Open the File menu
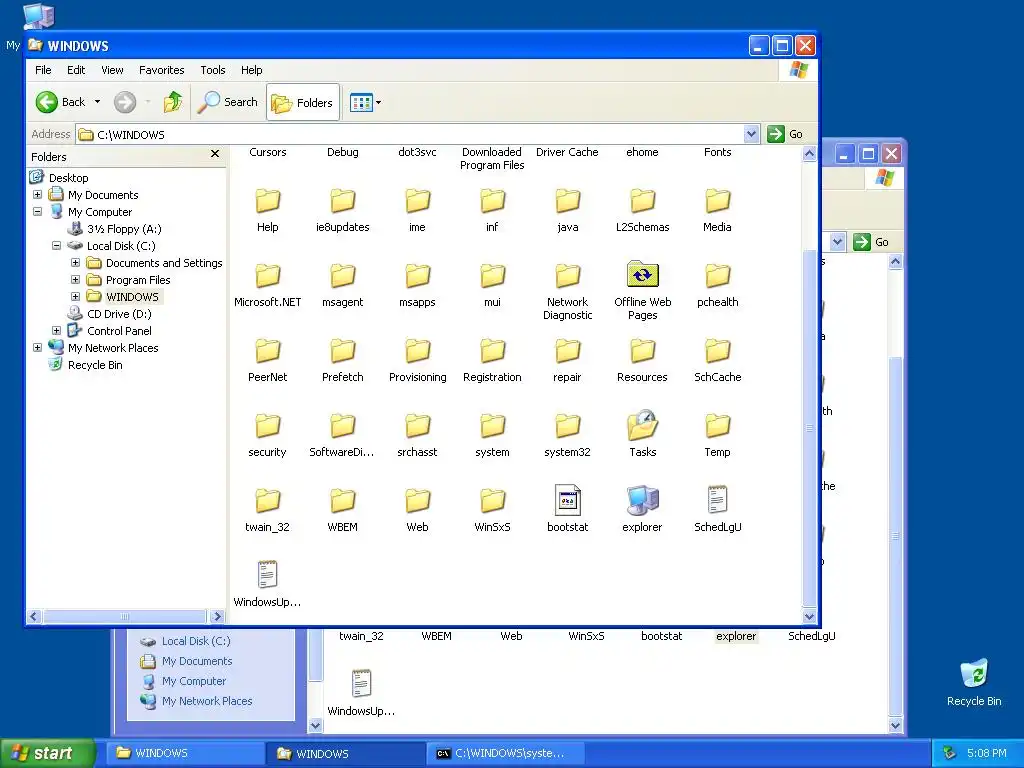1024x768 pixels. coord(43,70)
